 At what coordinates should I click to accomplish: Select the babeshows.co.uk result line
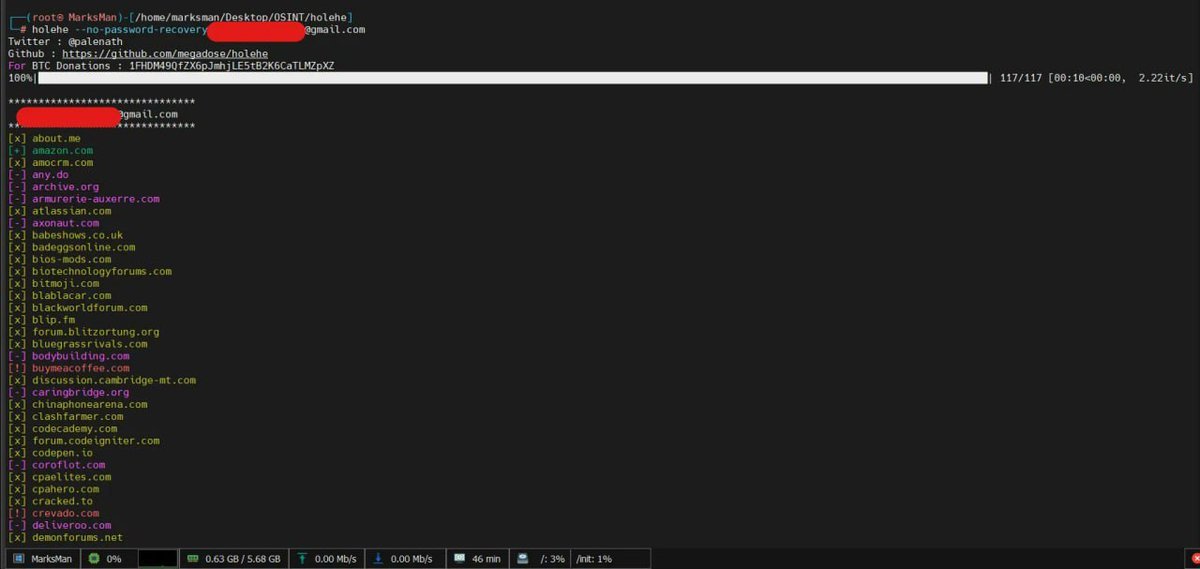click(65, 235)
